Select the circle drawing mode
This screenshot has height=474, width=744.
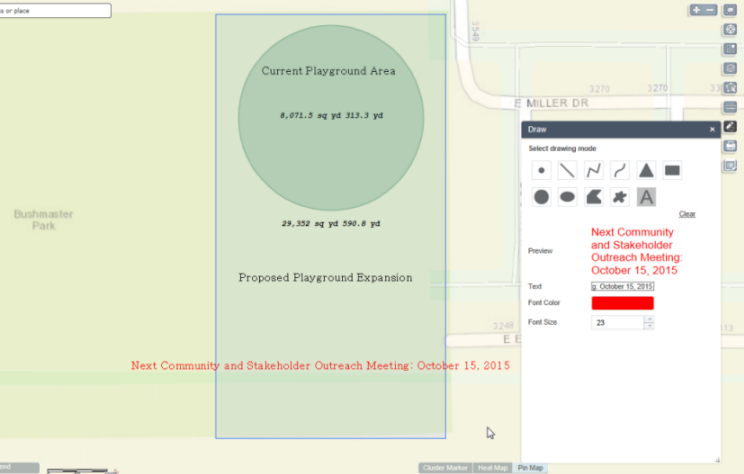(x=541, y=197)
